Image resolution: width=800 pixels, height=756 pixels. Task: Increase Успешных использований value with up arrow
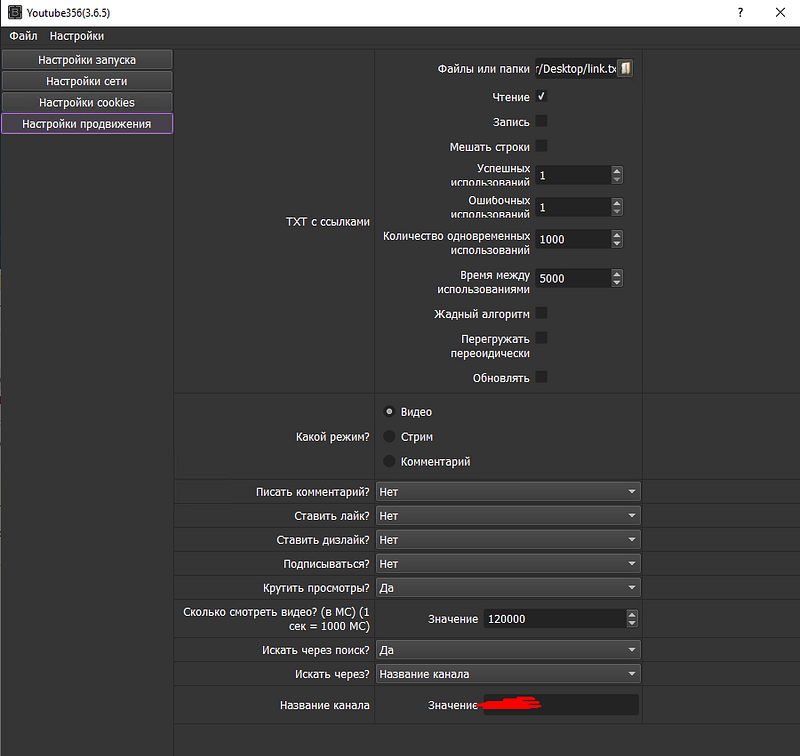click(x=617, y=171)
